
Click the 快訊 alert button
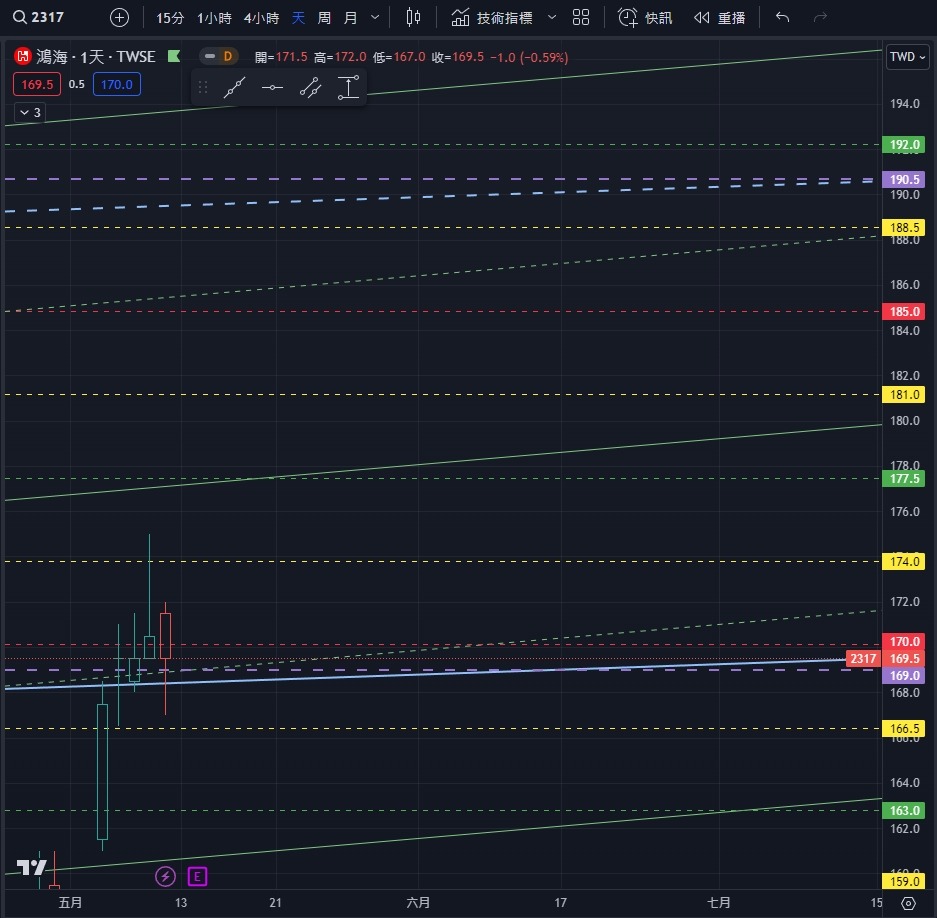pyautogui.click(x=645, y=18)
